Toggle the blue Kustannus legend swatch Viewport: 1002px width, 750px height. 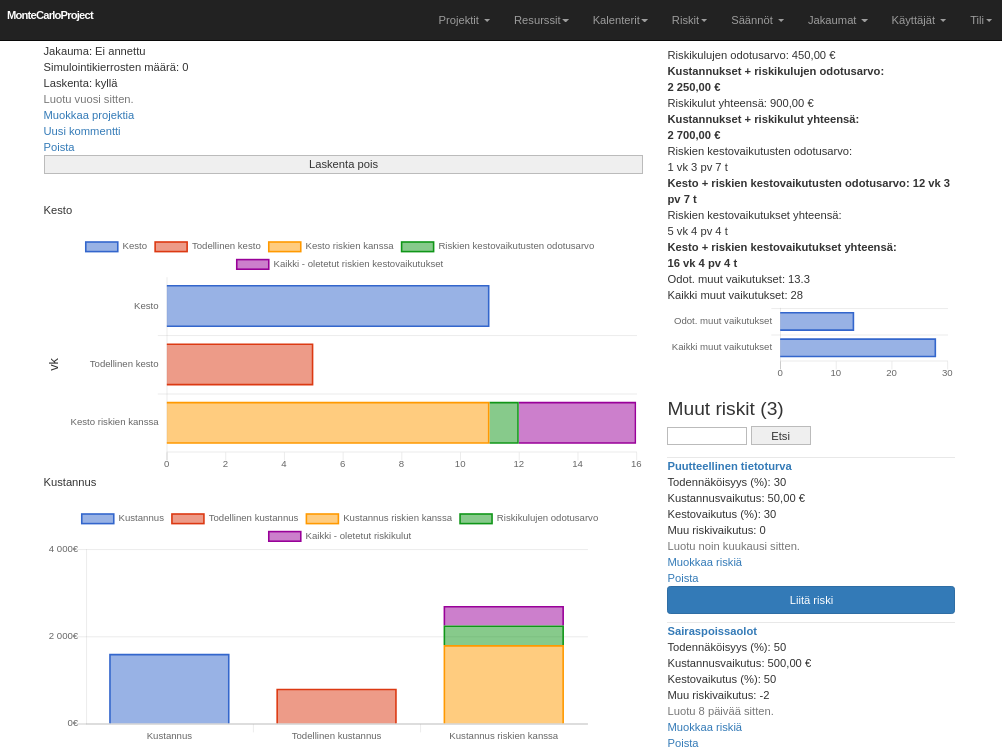click(98, 519)
